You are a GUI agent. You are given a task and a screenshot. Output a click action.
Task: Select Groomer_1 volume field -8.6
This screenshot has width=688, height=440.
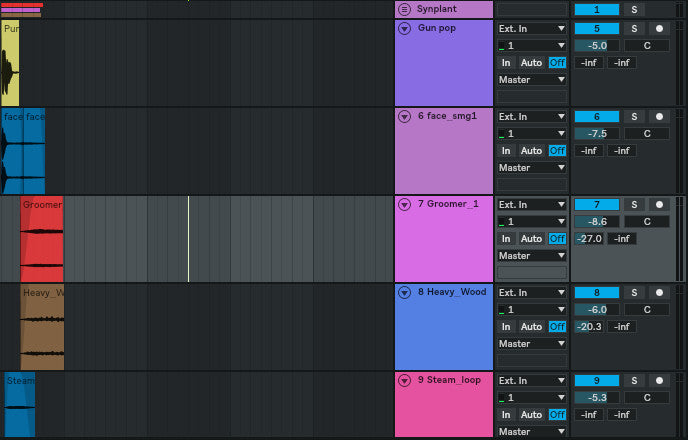(597, 222)
